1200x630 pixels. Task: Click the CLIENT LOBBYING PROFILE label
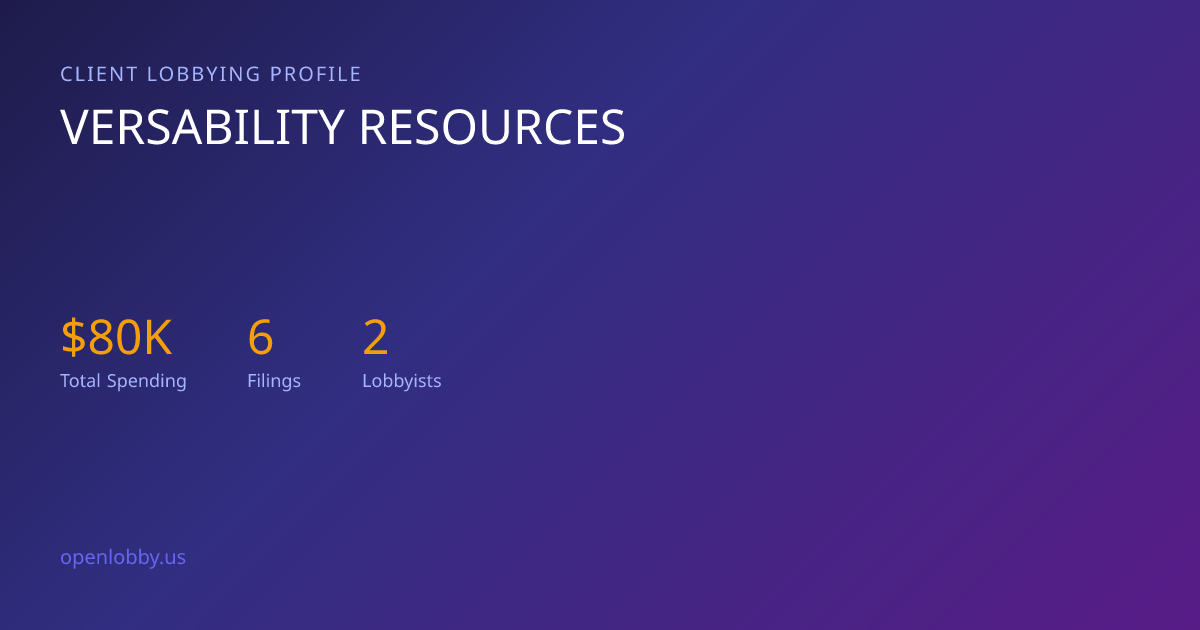211,74
